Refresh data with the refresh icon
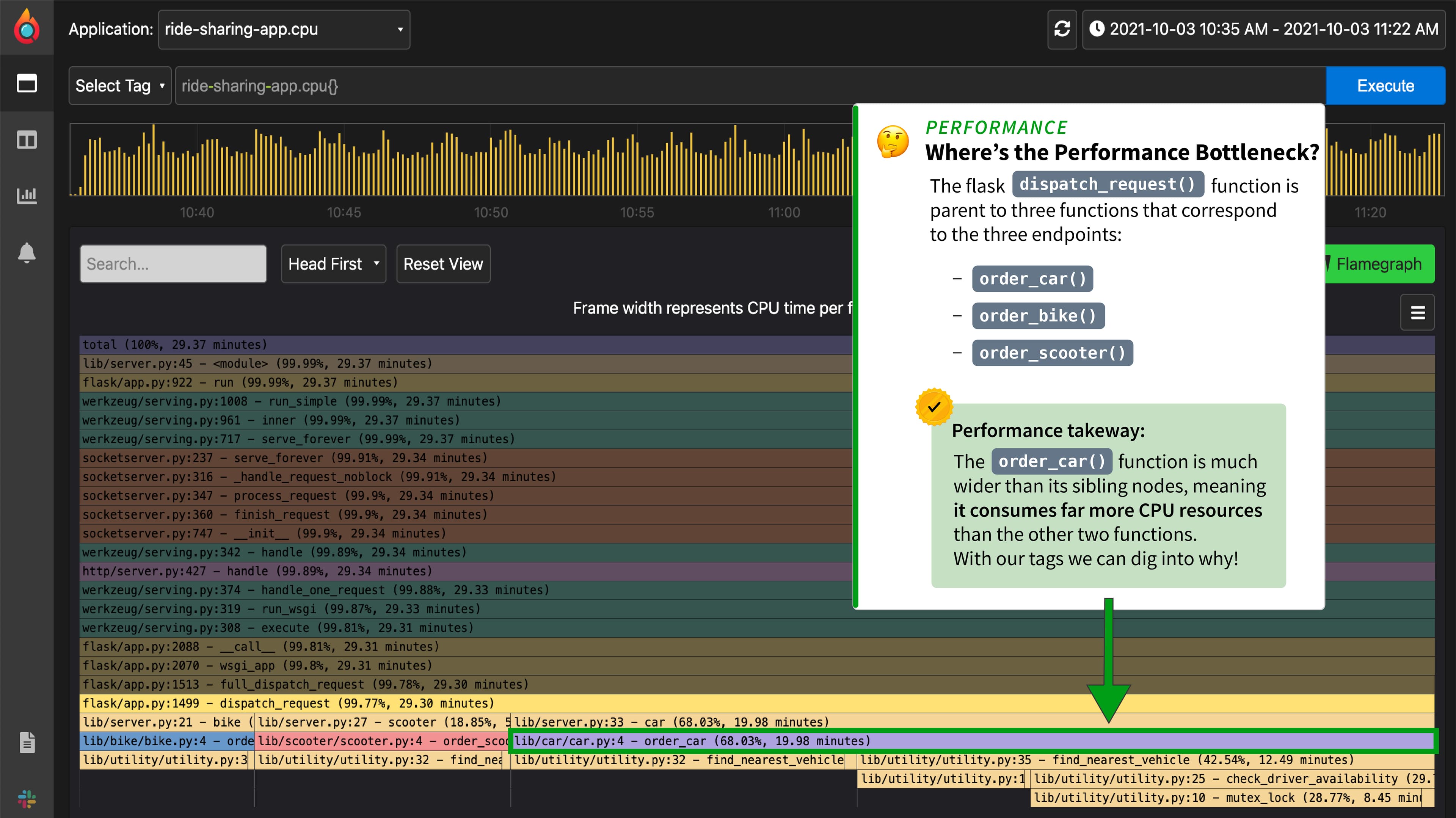The image size is (1456, 818). [x=1062, y=29]
